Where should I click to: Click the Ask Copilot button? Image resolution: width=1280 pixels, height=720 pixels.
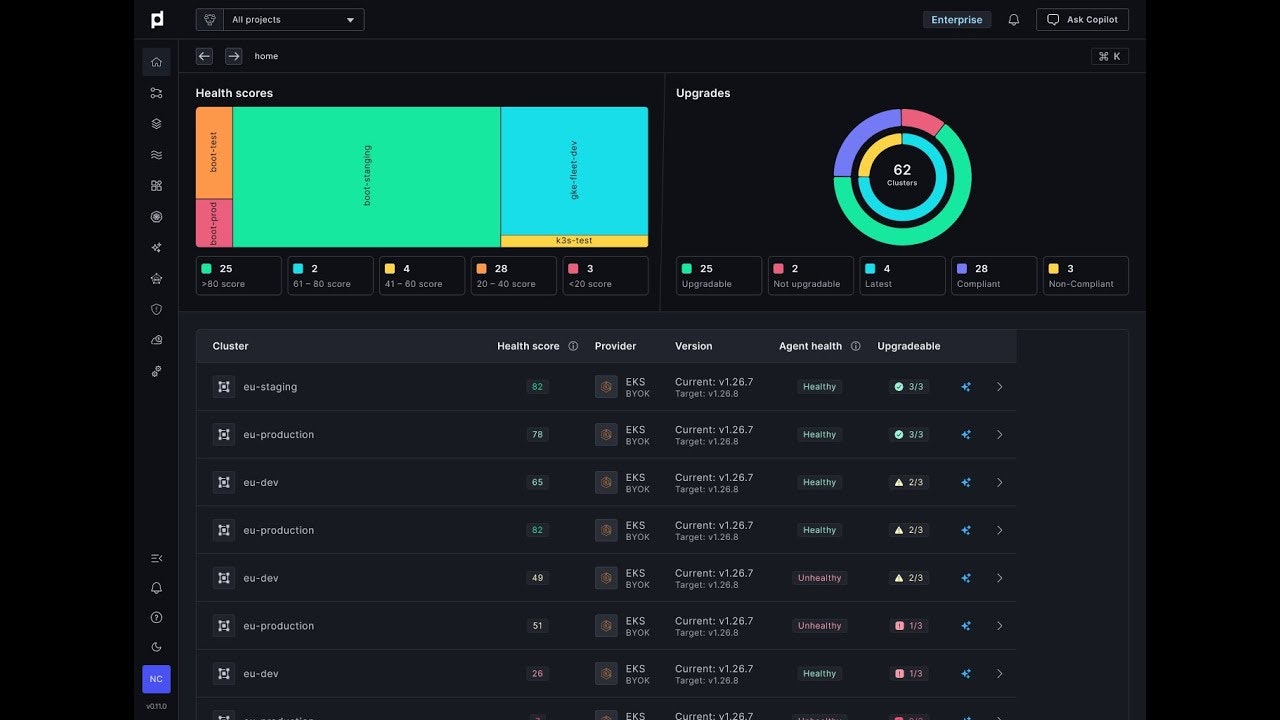click(1083, 20)
